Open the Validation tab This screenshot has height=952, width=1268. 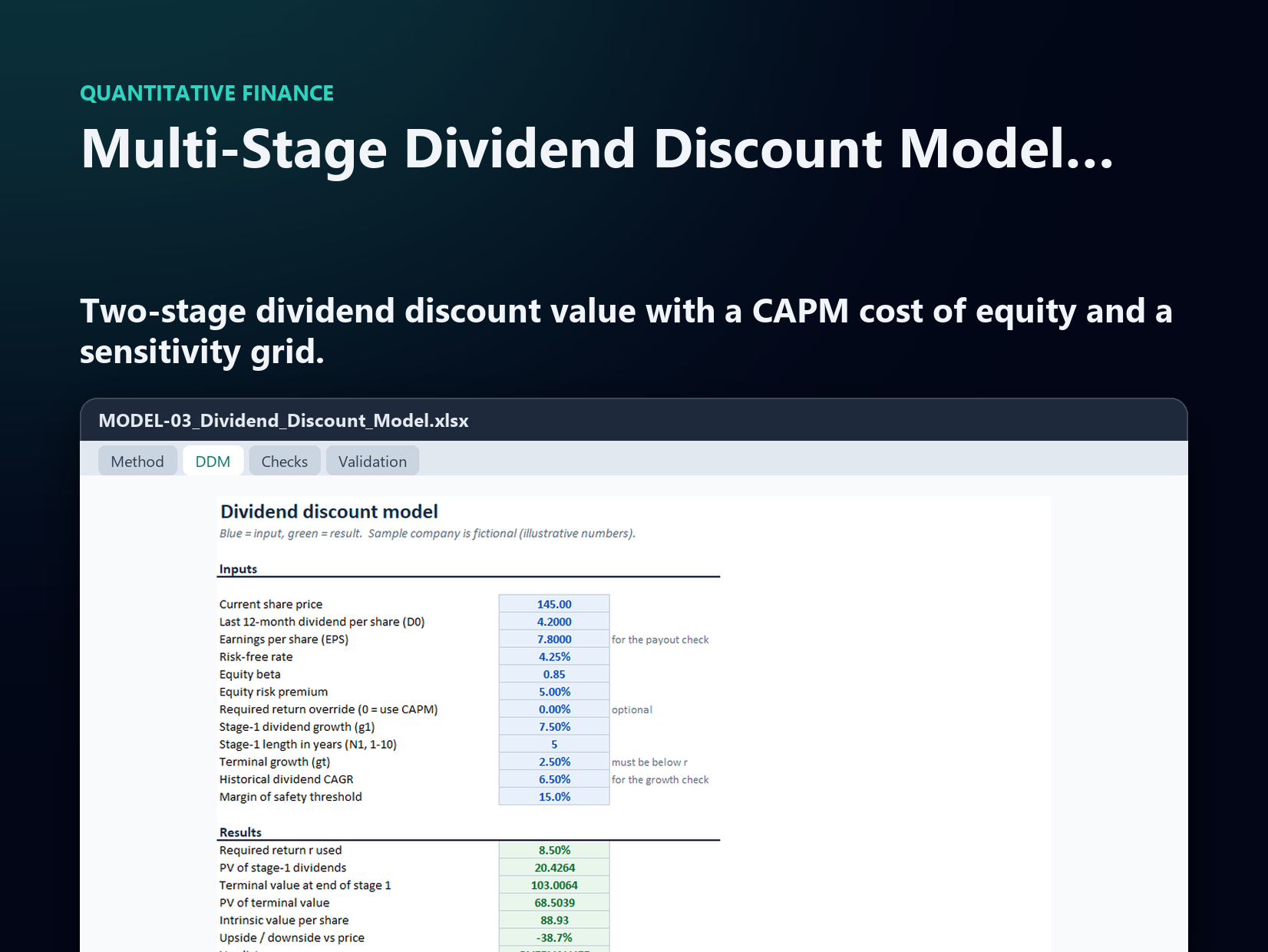point(372,461)
